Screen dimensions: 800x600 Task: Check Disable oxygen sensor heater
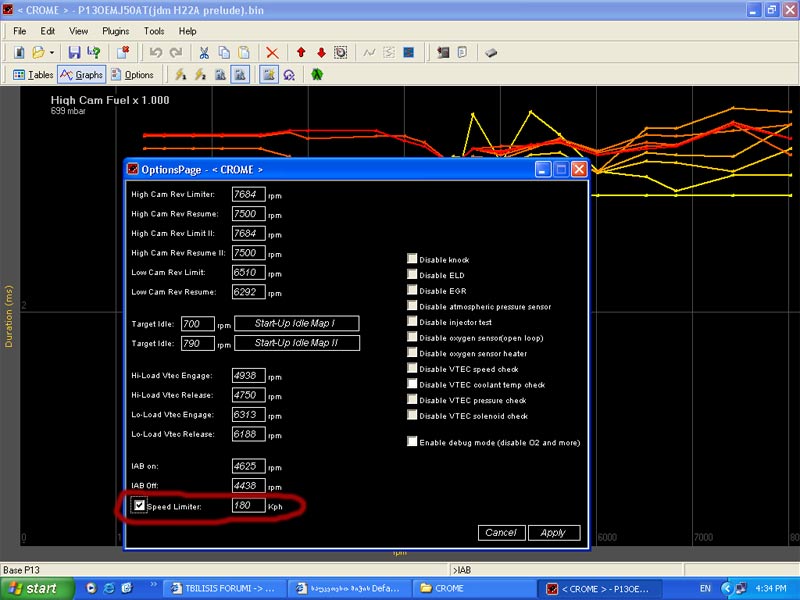[x=412, y=353]
